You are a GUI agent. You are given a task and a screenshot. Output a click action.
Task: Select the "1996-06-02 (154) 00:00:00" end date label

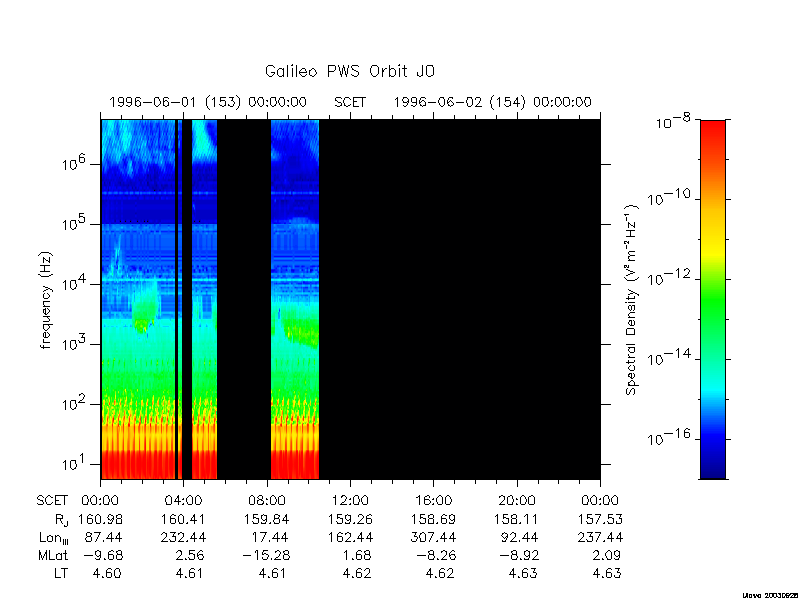(x=492, y=102)
